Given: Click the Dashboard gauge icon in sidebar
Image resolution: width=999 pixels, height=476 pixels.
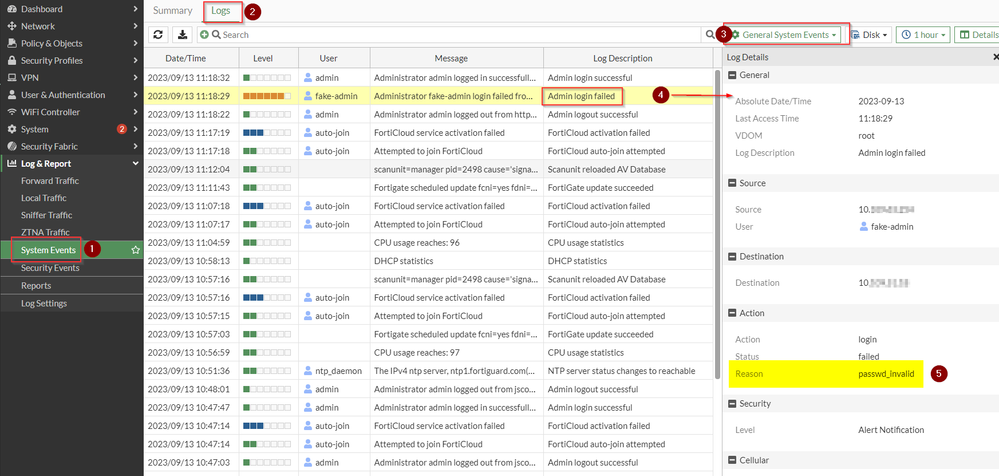Looking at the screenshot, I should 12,9.
